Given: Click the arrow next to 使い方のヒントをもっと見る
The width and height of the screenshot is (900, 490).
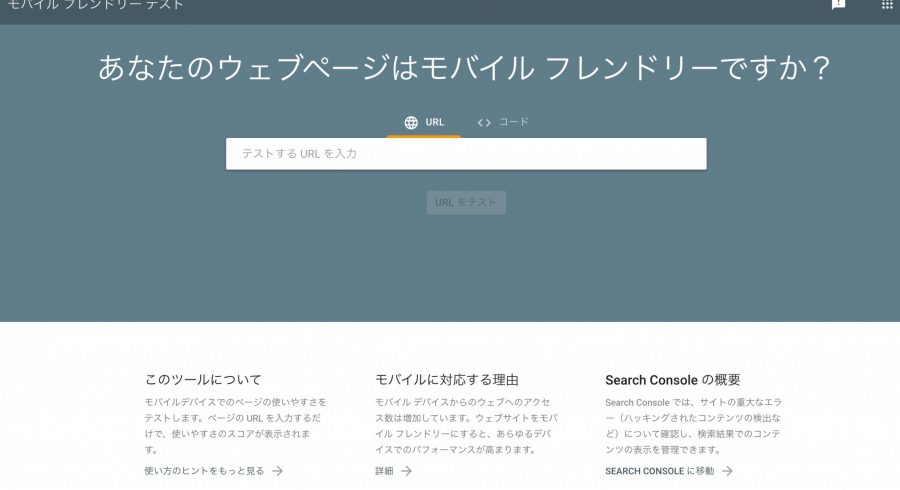Looking at the screenshot, I should point(278,471).
